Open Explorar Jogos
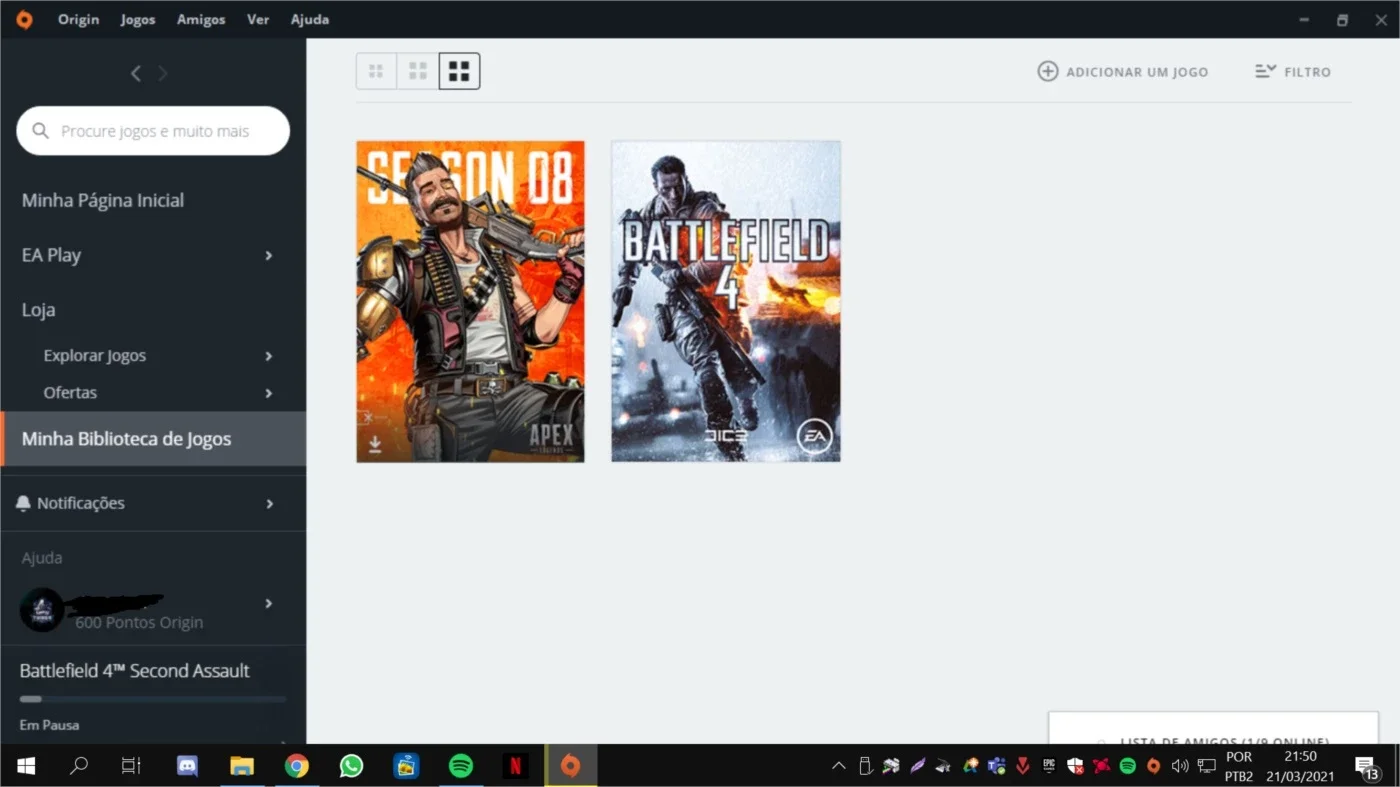The image size is (1400, 787). (95, 356)
